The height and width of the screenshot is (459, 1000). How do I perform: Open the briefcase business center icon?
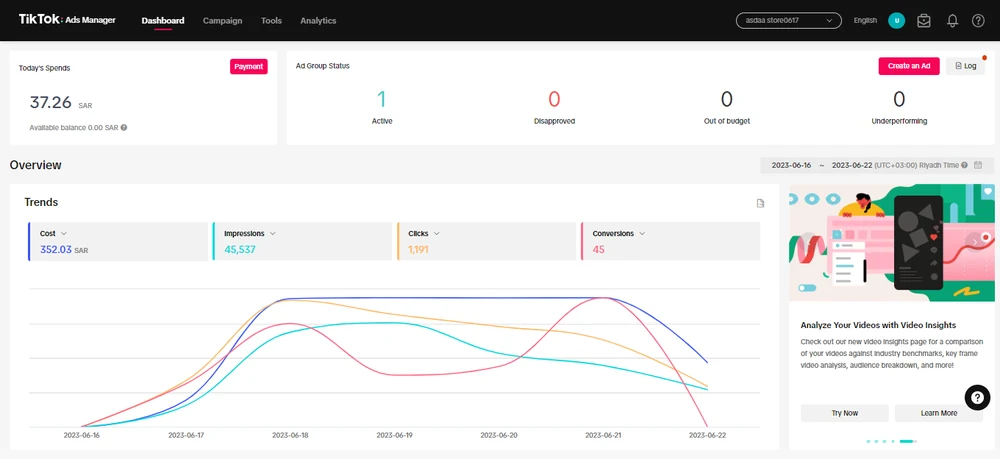[923, 20]
